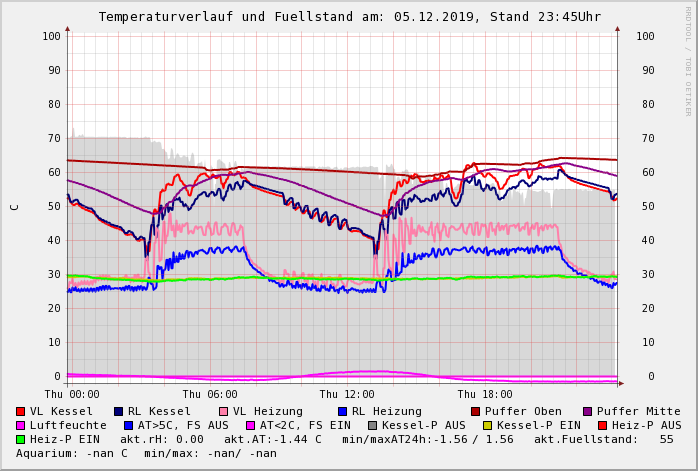Click the RRDTOOL / TOBI OETIKER watermark
The height and width of the screenshot is (471, 698).
pyautogui.click(x=688, y=60)
